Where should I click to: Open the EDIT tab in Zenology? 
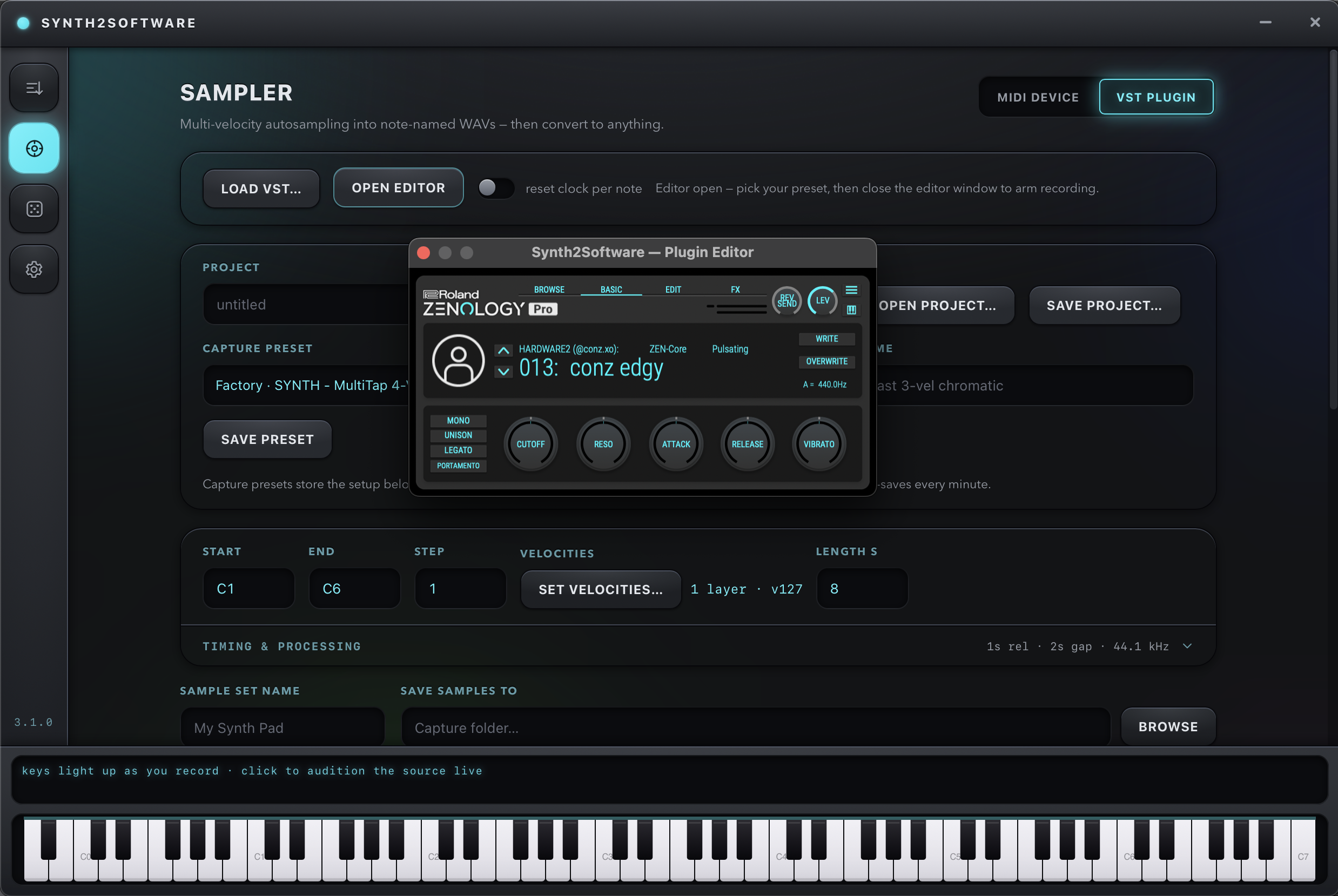click(673, 289)
